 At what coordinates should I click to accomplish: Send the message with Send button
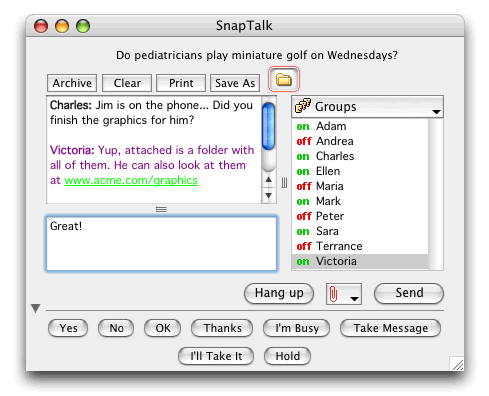[409, 293]
